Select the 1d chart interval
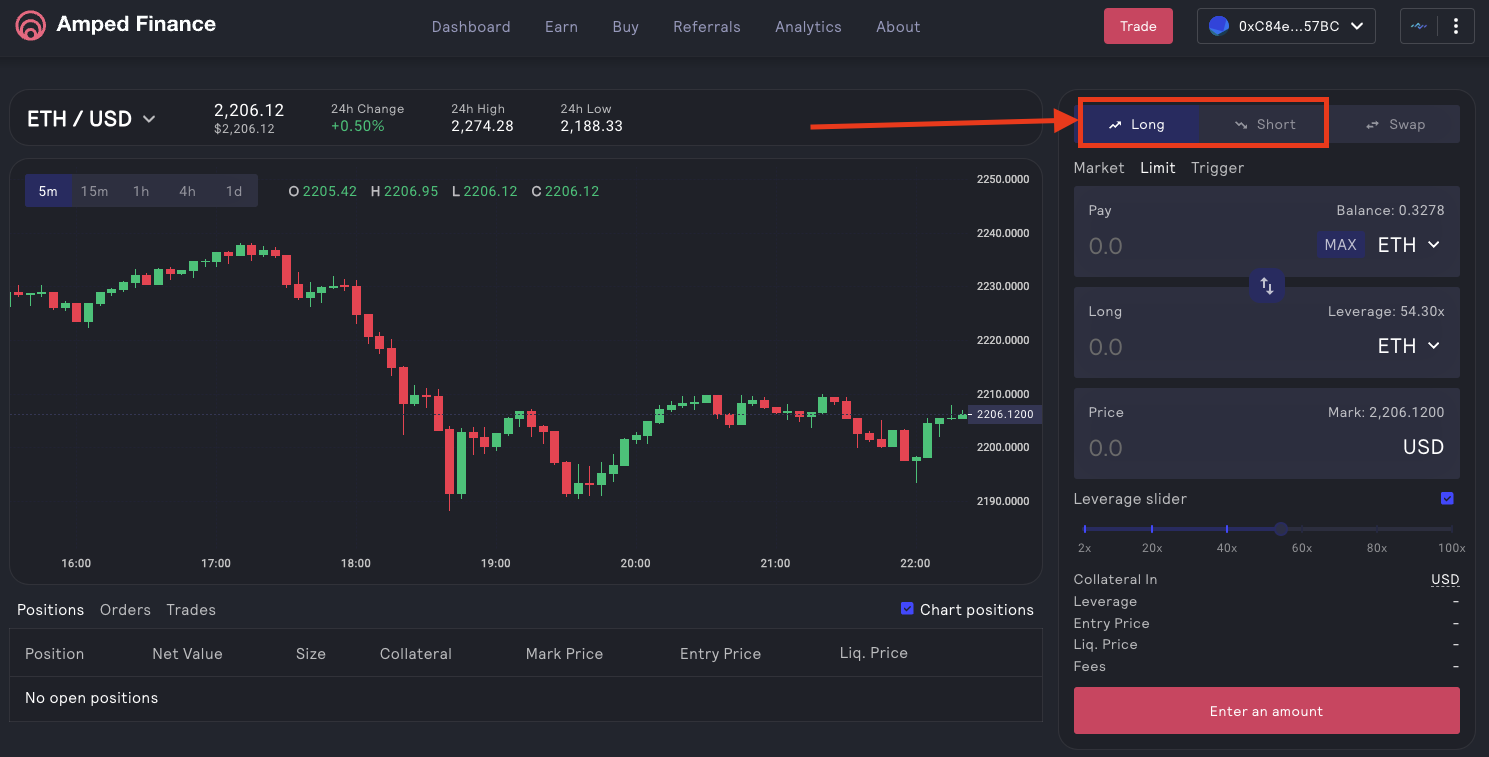 click(234, 191)
